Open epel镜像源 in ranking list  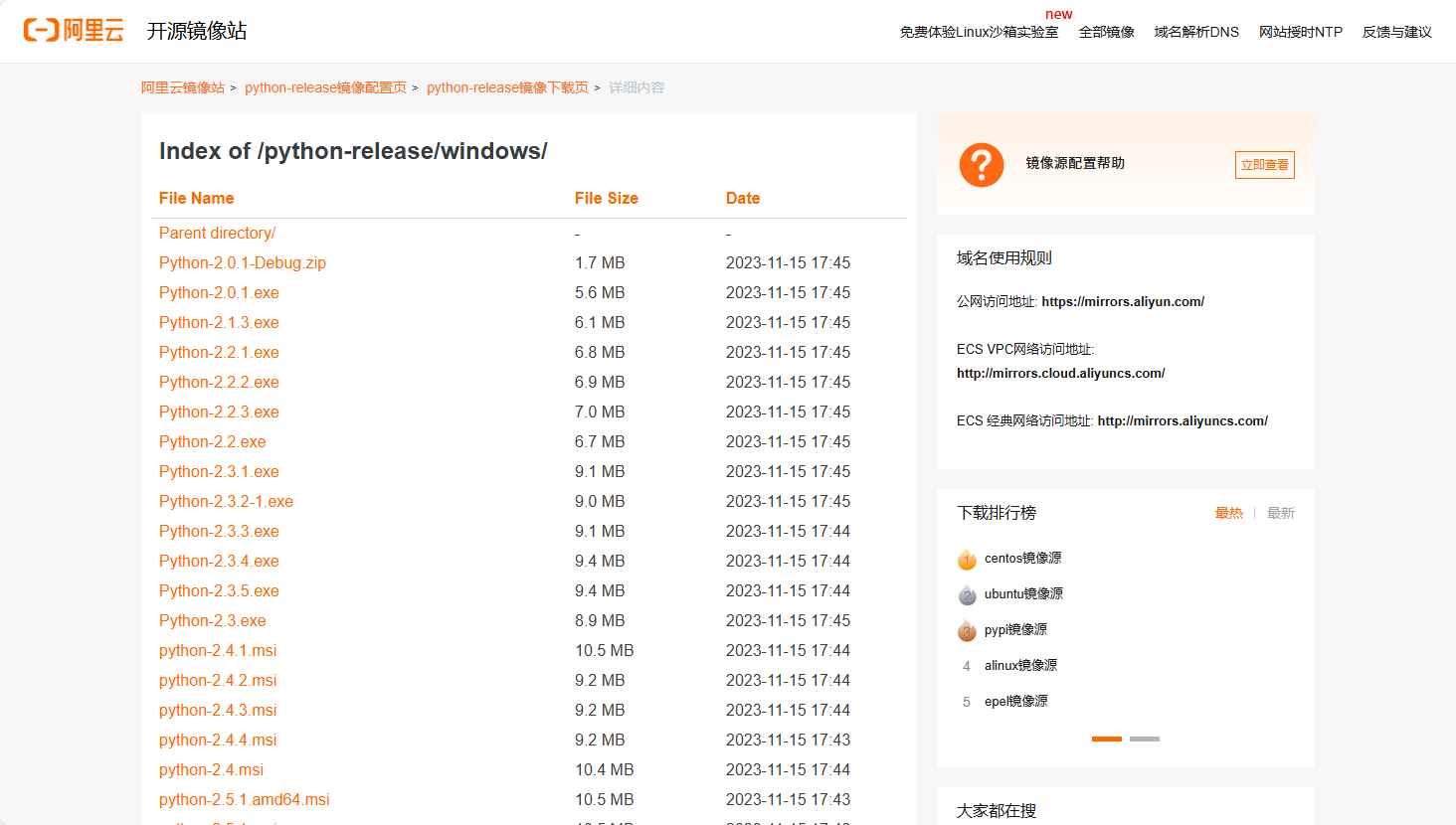(1016, 702)
